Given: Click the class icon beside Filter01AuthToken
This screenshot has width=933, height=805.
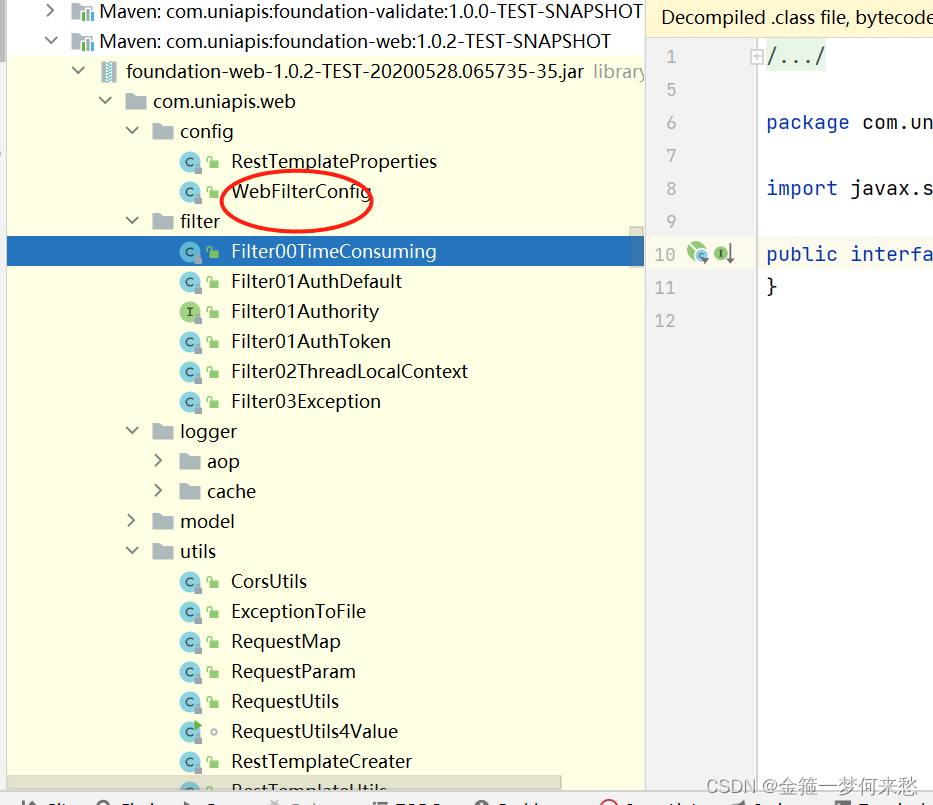Looking at the screenshot, I should pyautogui.click(x=190, y=342).
